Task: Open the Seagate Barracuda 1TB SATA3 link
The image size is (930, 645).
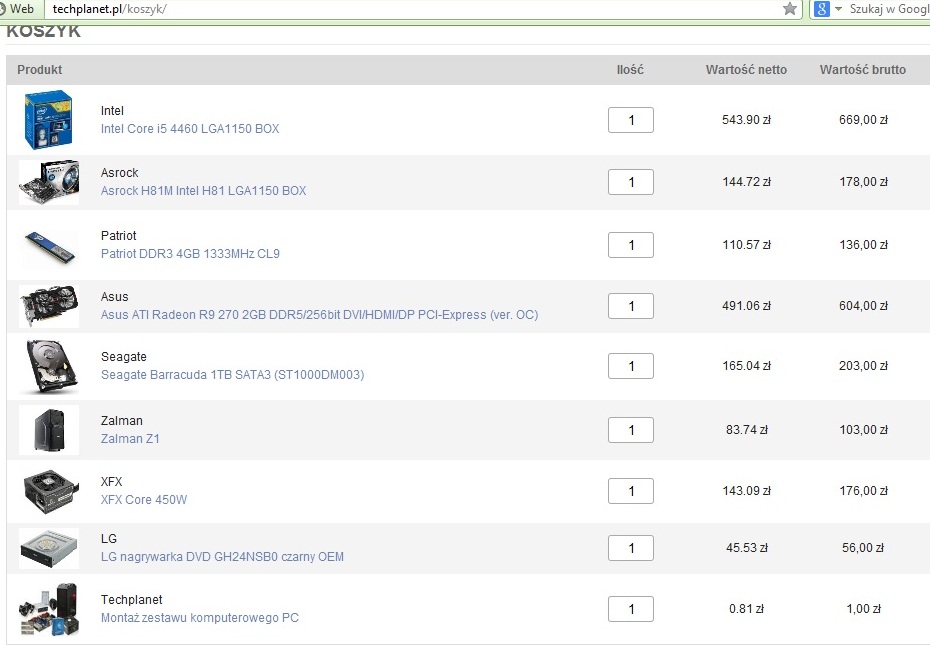Action: click(x=232, y=375)
